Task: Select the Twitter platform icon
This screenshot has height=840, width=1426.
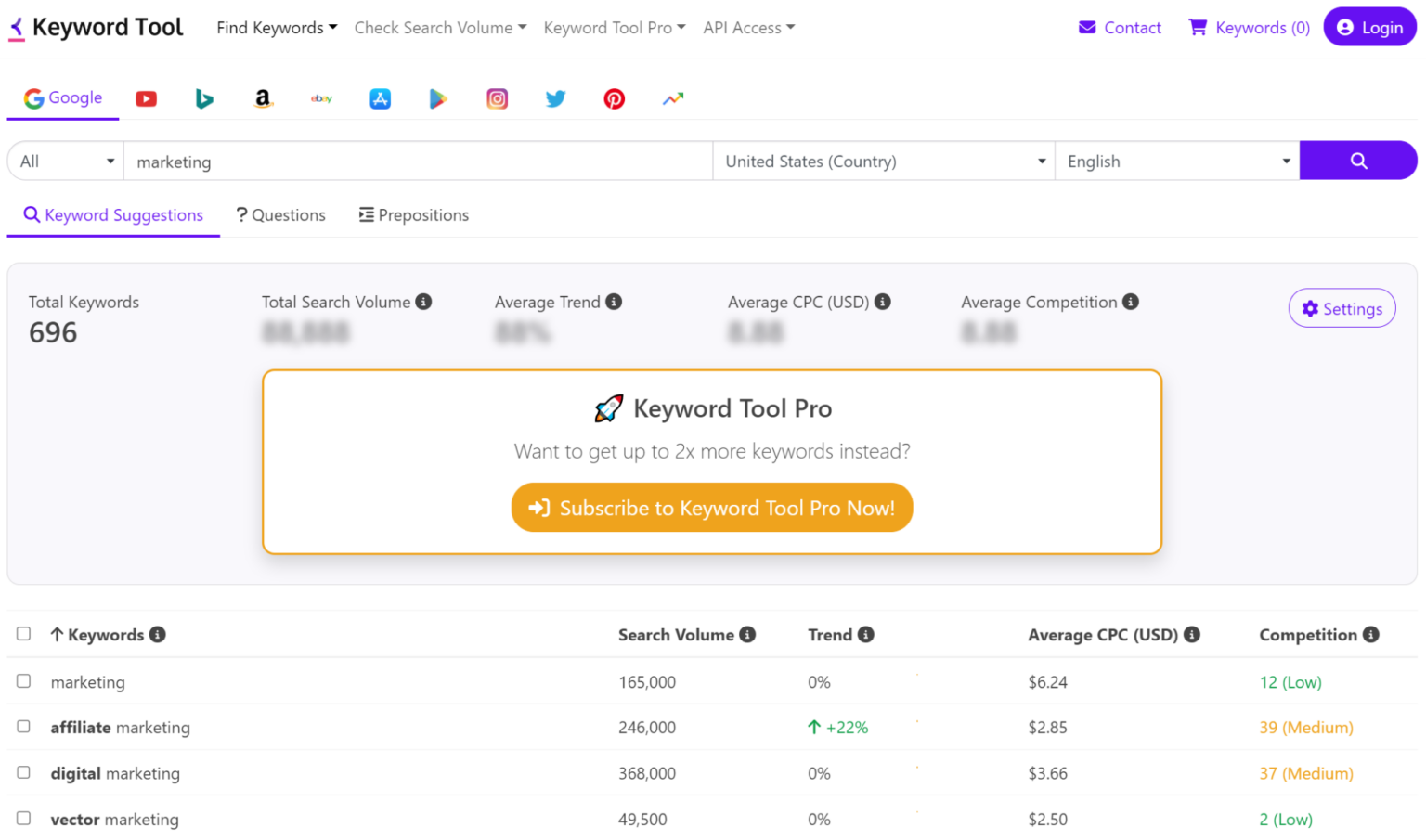Action: [555, 98]
